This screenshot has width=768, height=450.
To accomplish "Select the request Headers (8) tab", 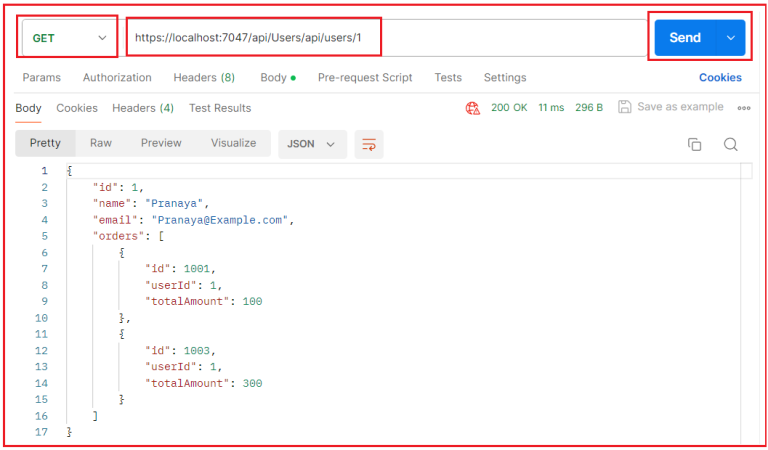I will pyautogui.click(x=204, y=78).
